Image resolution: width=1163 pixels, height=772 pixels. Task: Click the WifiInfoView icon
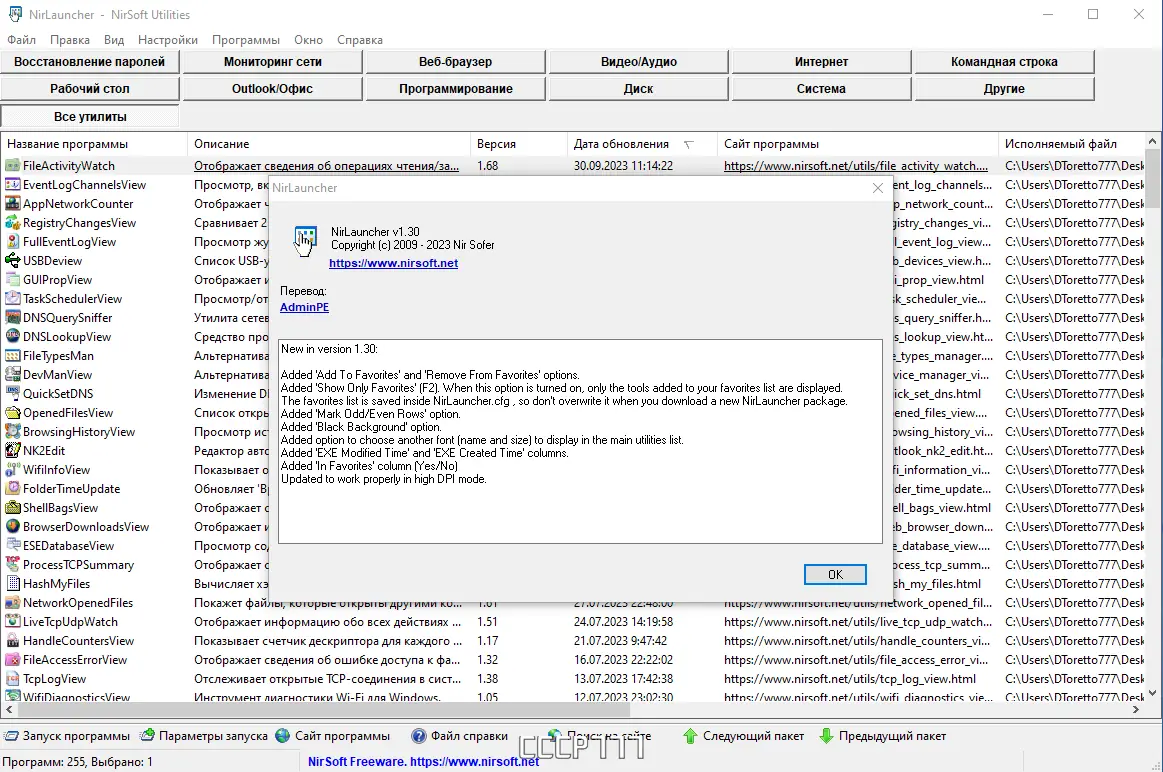pos(13,469)
